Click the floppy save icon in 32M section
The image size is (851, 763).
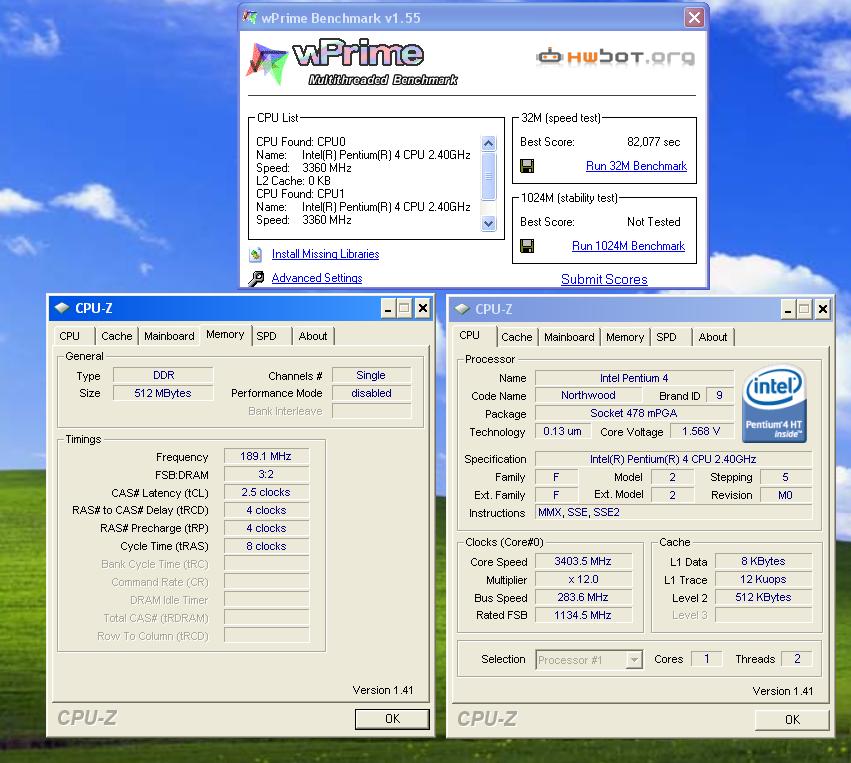(527, 166)
